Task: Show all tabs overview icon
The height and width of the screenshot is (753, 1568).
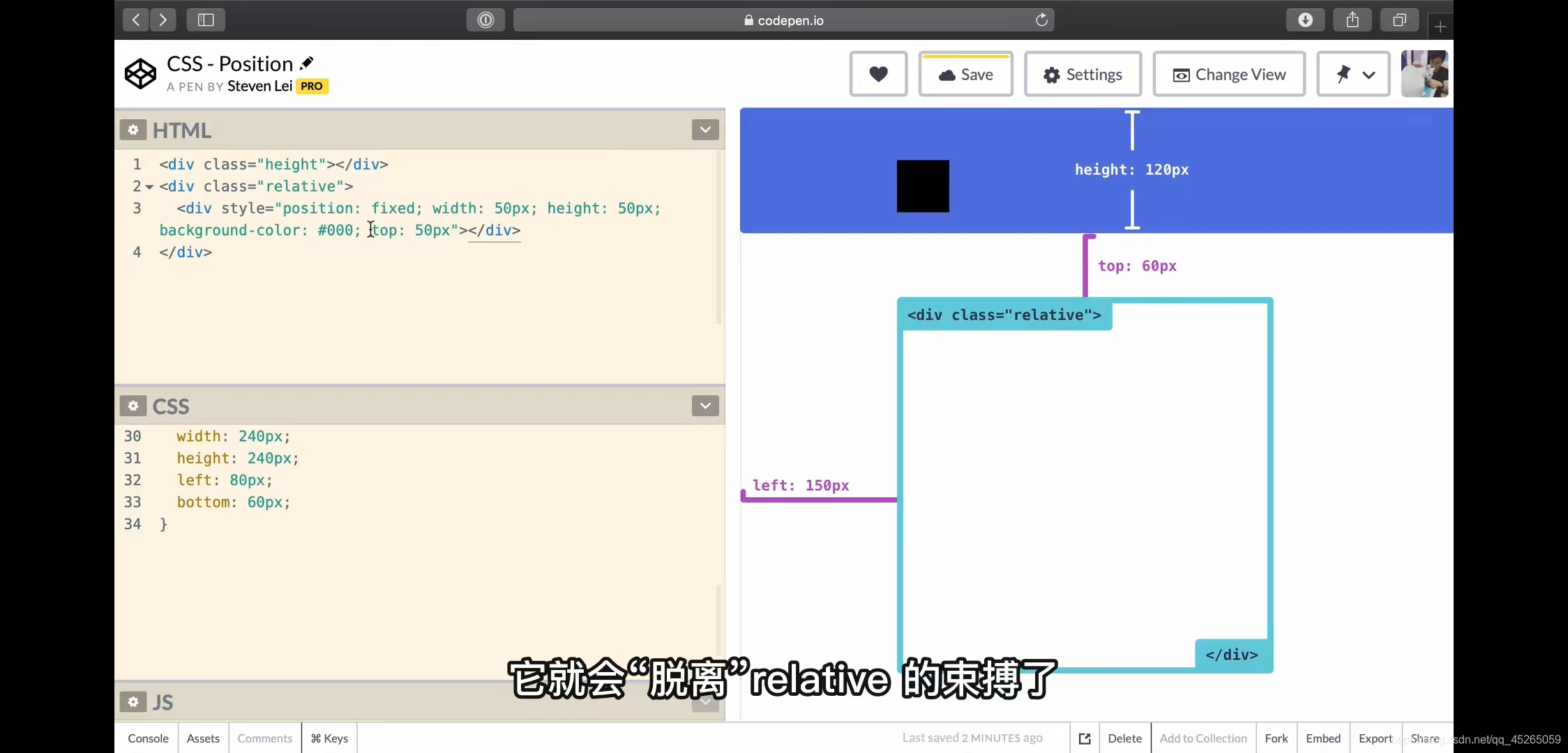Action: click(1399, 20)
